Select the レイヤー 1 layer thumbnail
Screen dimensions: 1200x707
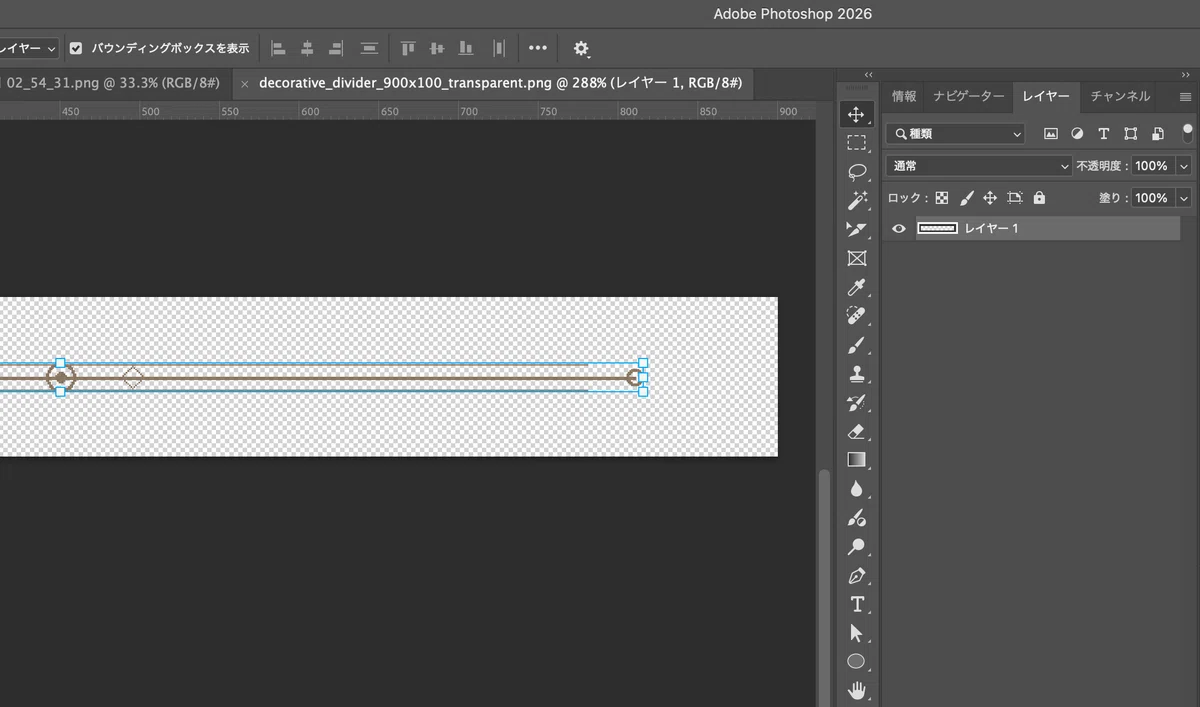(x=937, y=229)
